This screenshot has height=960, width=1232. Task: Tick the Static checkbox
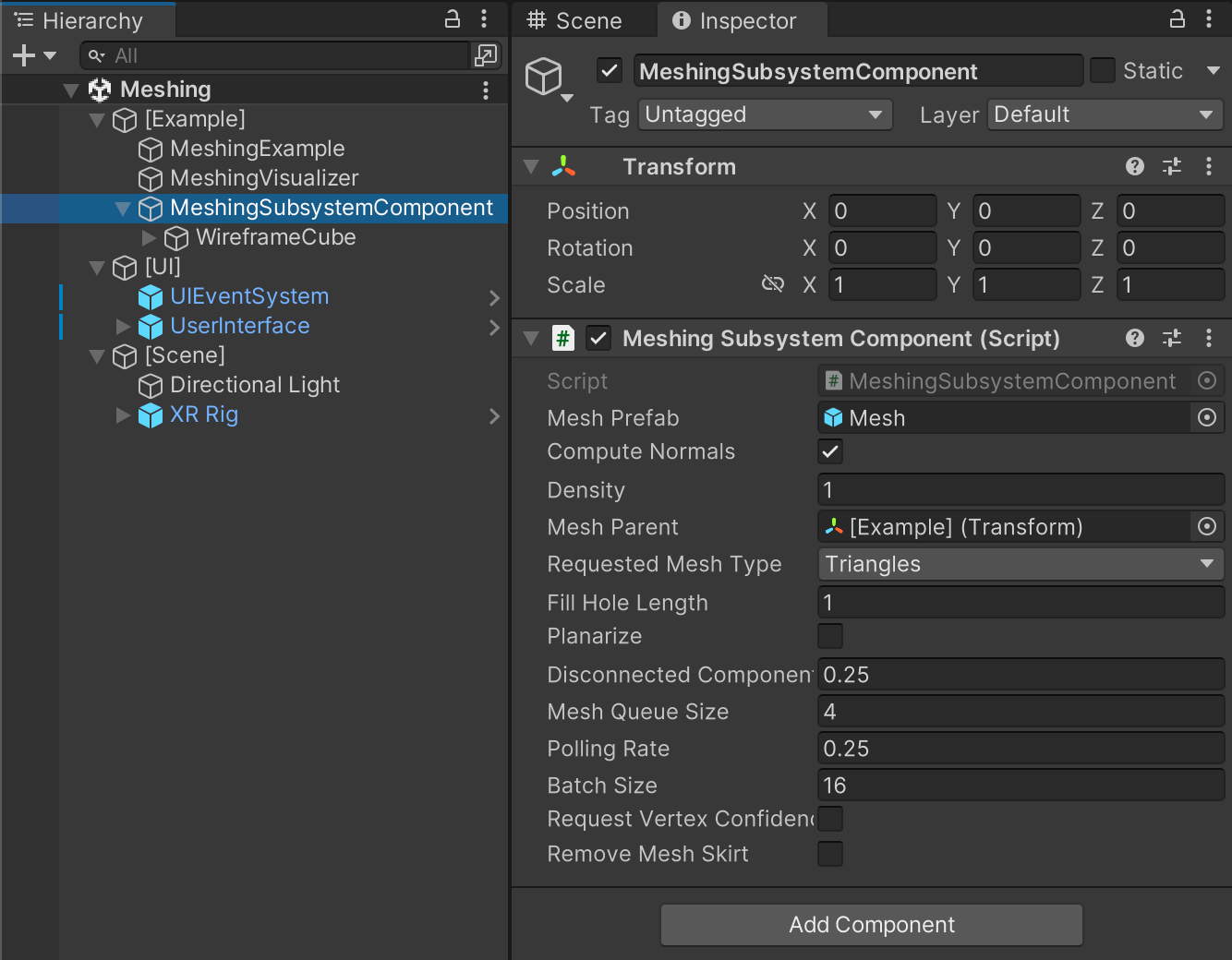[1103, 71]
